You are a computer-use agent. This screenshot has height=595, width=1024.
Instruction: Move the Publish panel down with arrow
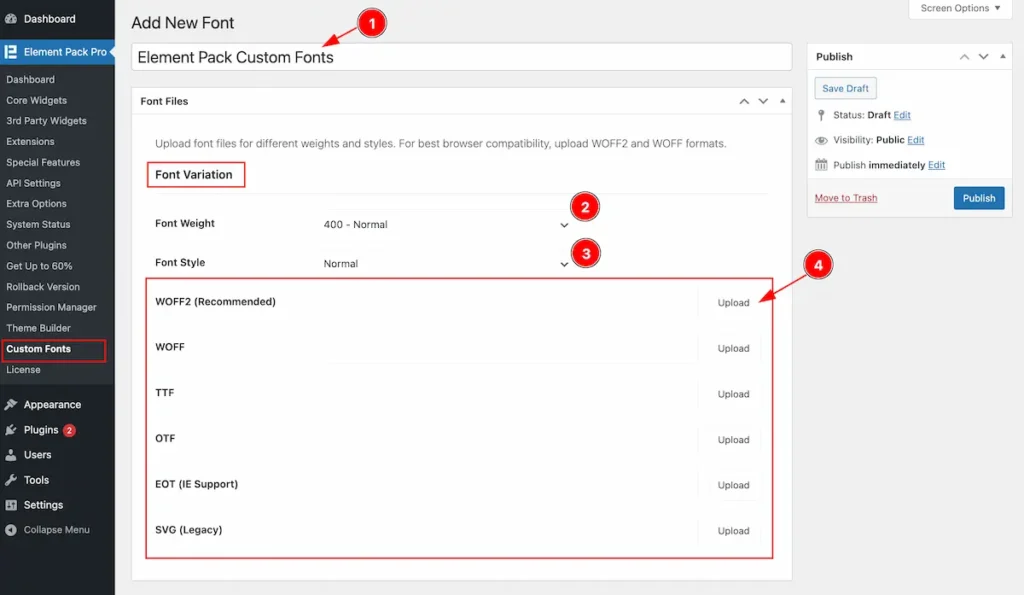[x=983, y=57]
